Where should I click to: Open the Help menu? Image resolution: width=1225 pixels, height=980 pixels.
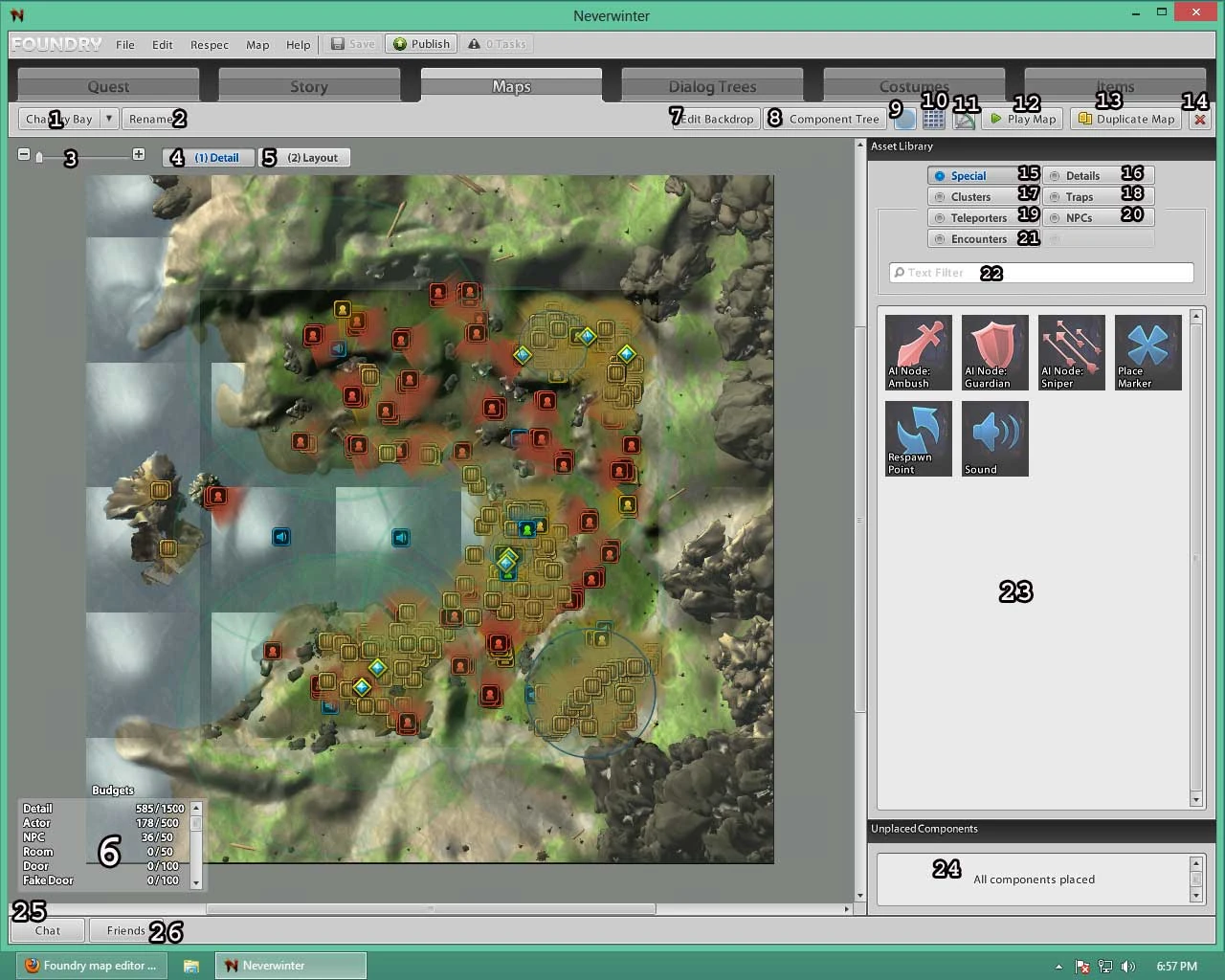299,44
